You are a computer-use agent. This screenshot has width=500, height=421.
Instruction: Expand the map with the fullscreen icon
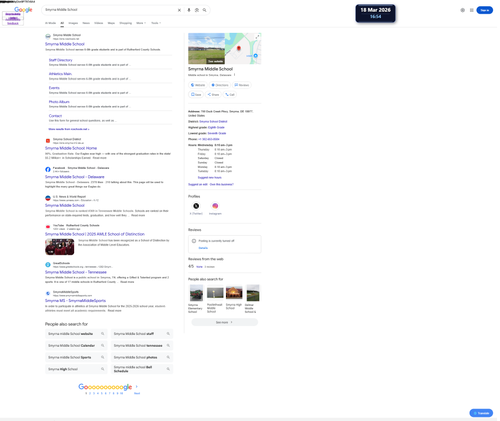click(x=257, y=37)
